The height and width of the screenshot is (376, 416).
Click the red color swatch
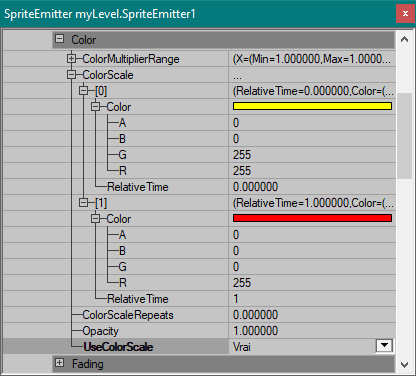tap(312, 218)
